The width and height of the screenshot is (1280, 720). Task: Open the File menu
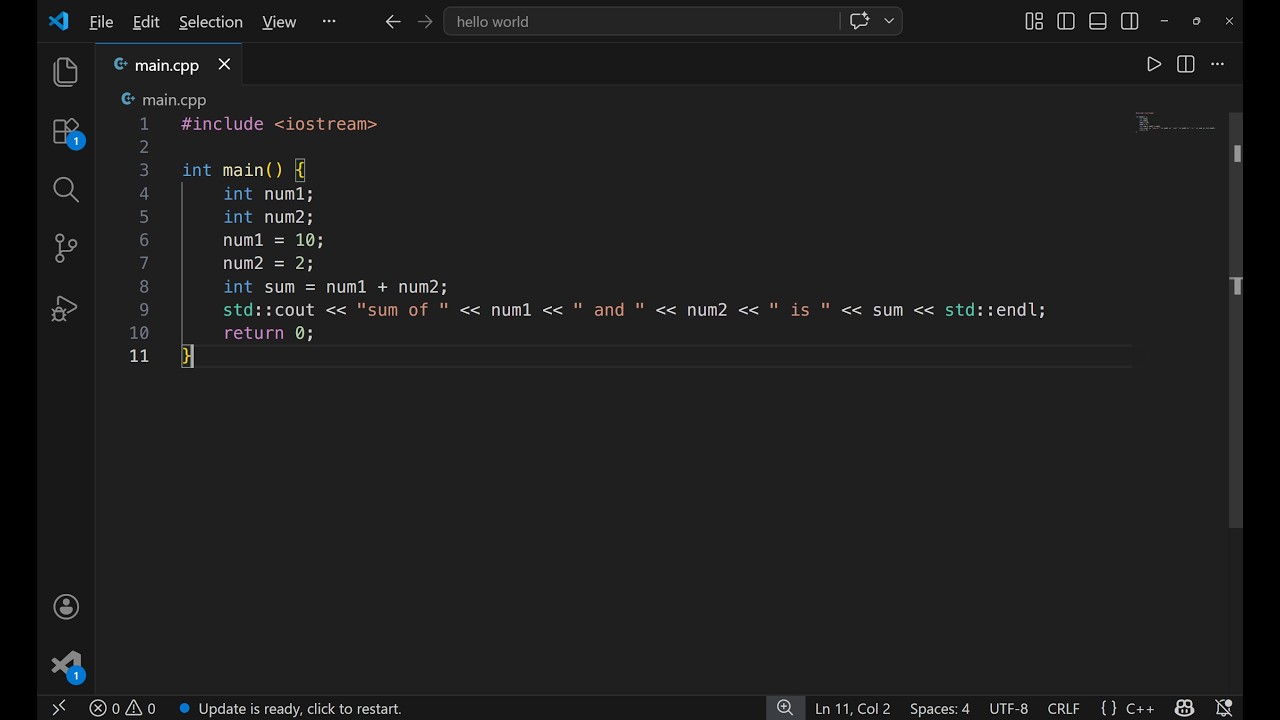coord(101,22)
